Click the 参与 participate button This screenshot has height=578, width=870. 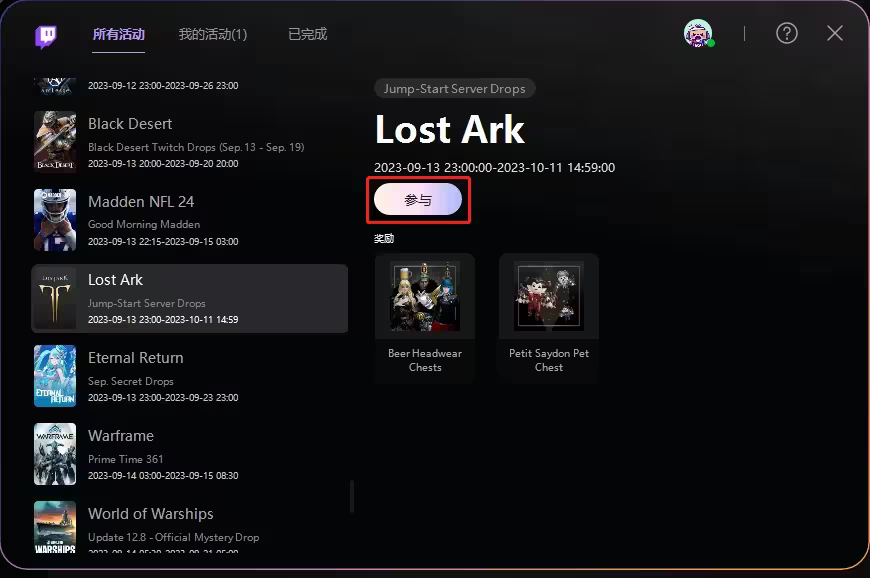[x=418, y=200]
